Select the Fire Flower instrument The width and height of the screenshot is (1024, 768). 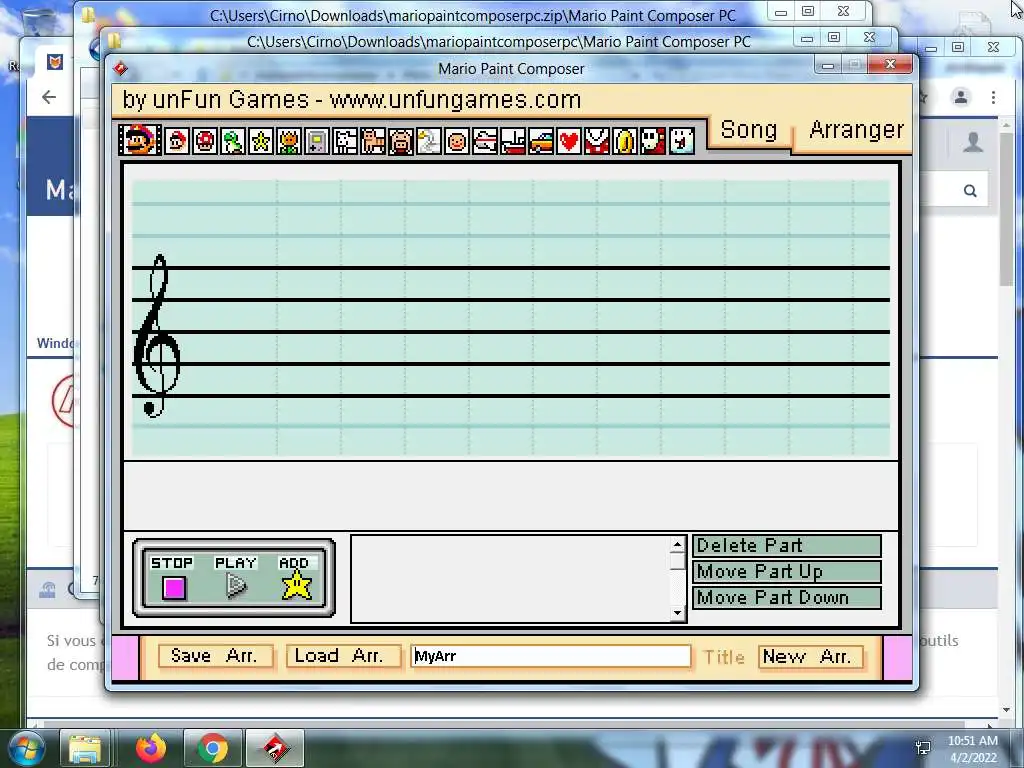289,141
